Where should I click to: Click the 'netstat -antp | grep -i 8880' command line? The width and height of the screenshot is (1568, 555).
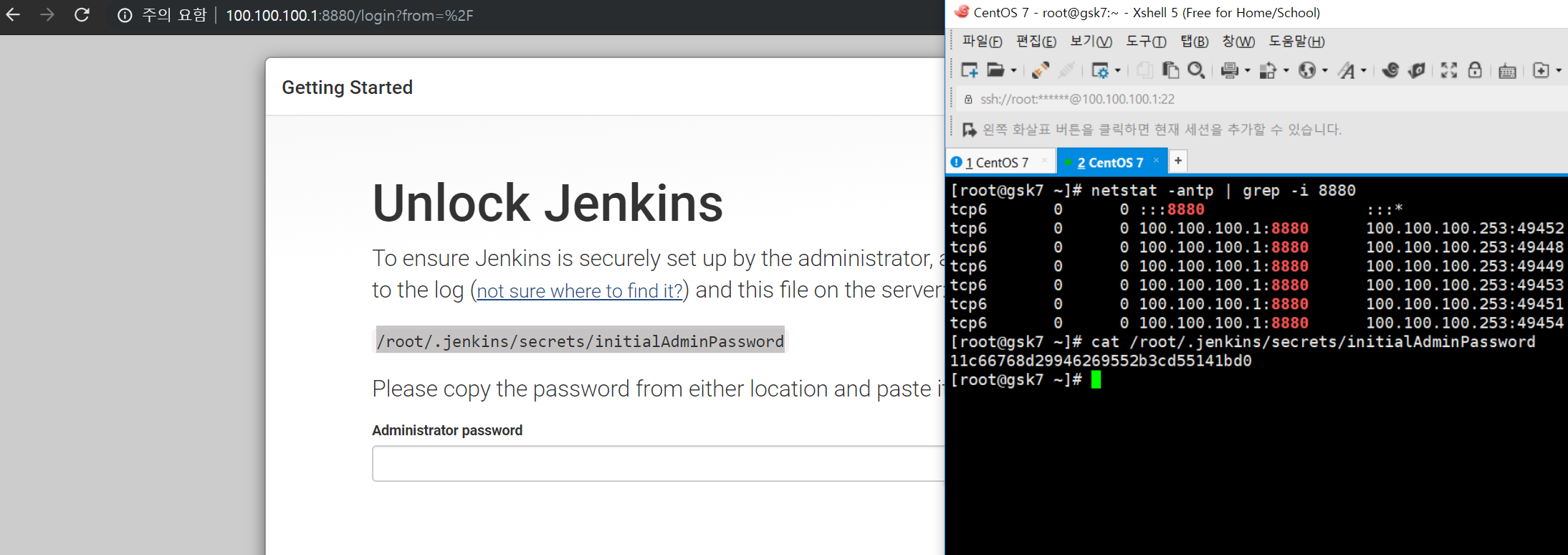coord(1223,191)
